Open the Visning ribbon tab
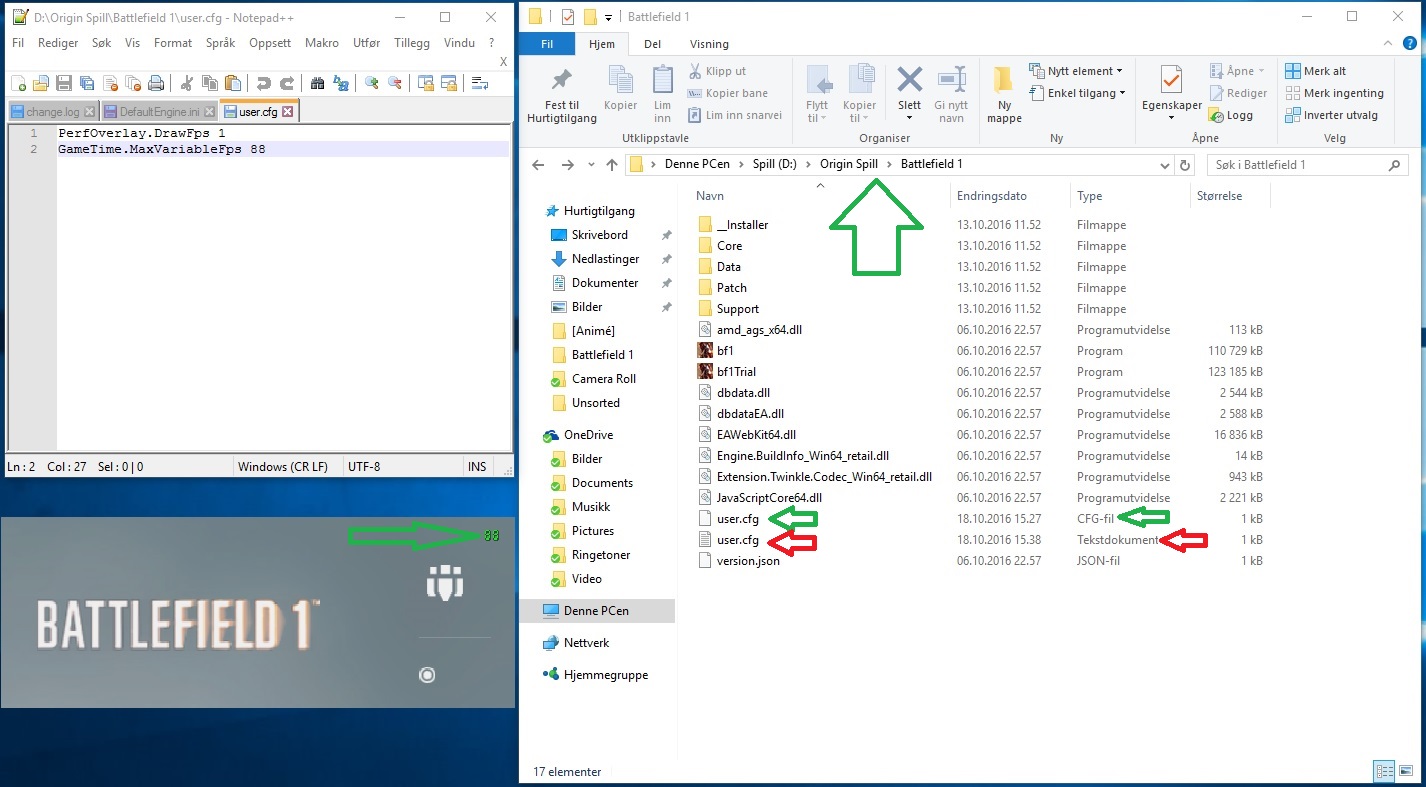 (x=709, y=44)
